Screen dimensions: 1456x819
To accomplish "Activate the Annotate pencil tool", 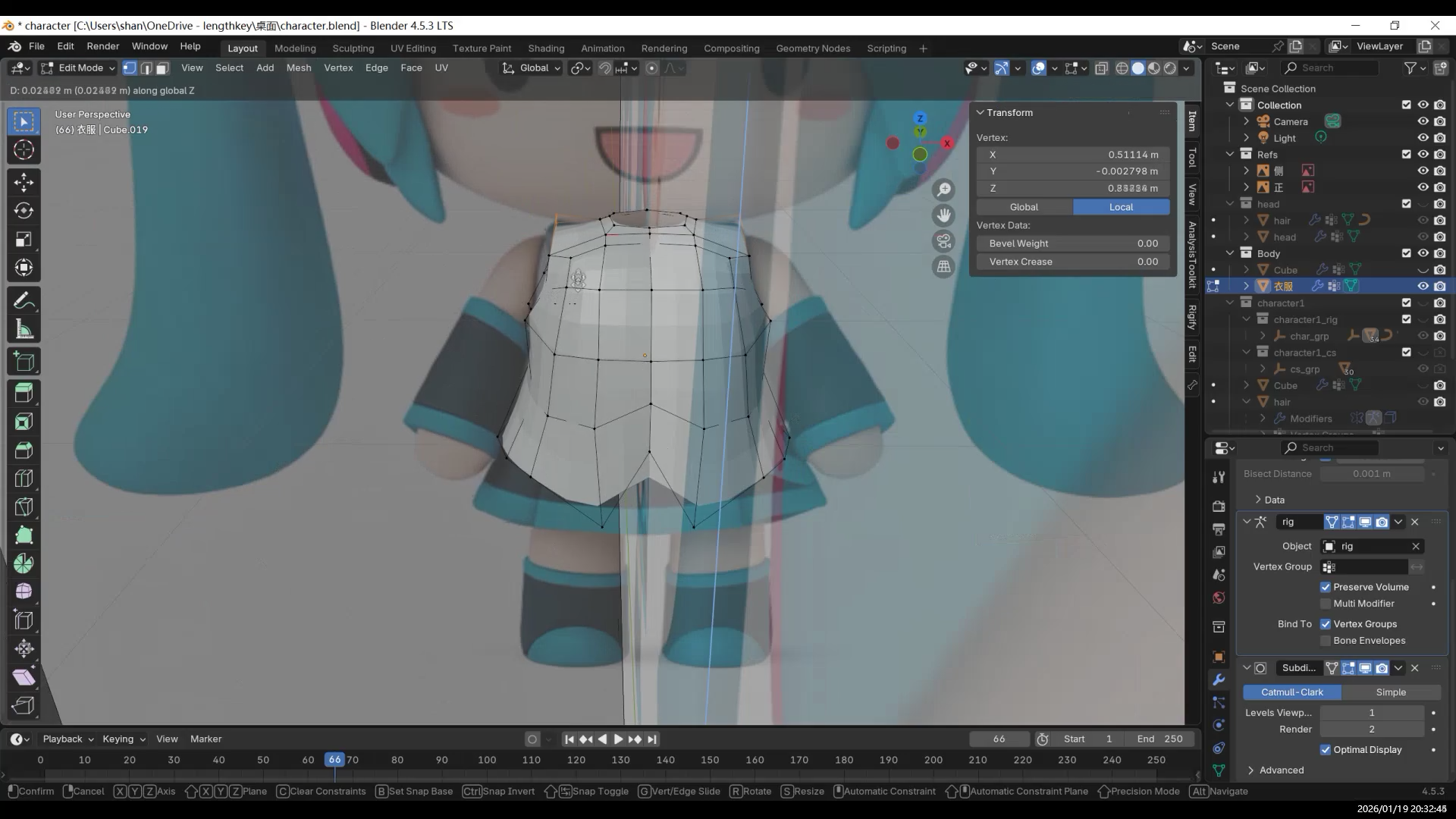I will coord(24,301).
